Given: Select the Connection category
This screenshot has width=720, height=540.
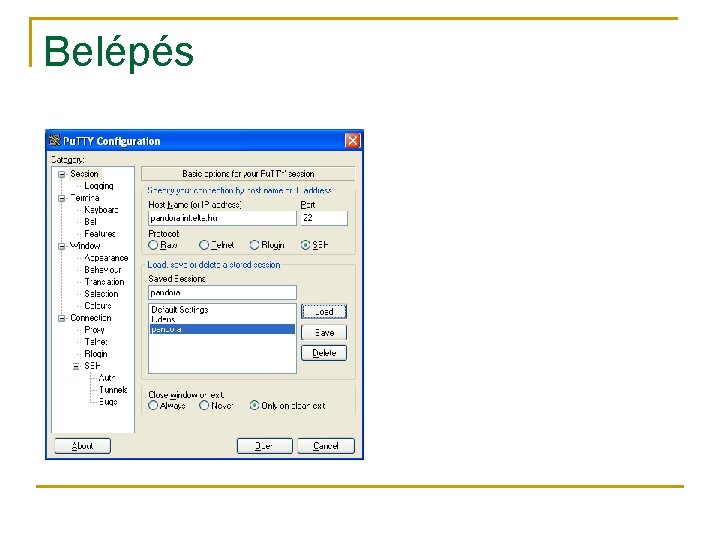Looking at the screenshot, I should click(x=90, y=318).
